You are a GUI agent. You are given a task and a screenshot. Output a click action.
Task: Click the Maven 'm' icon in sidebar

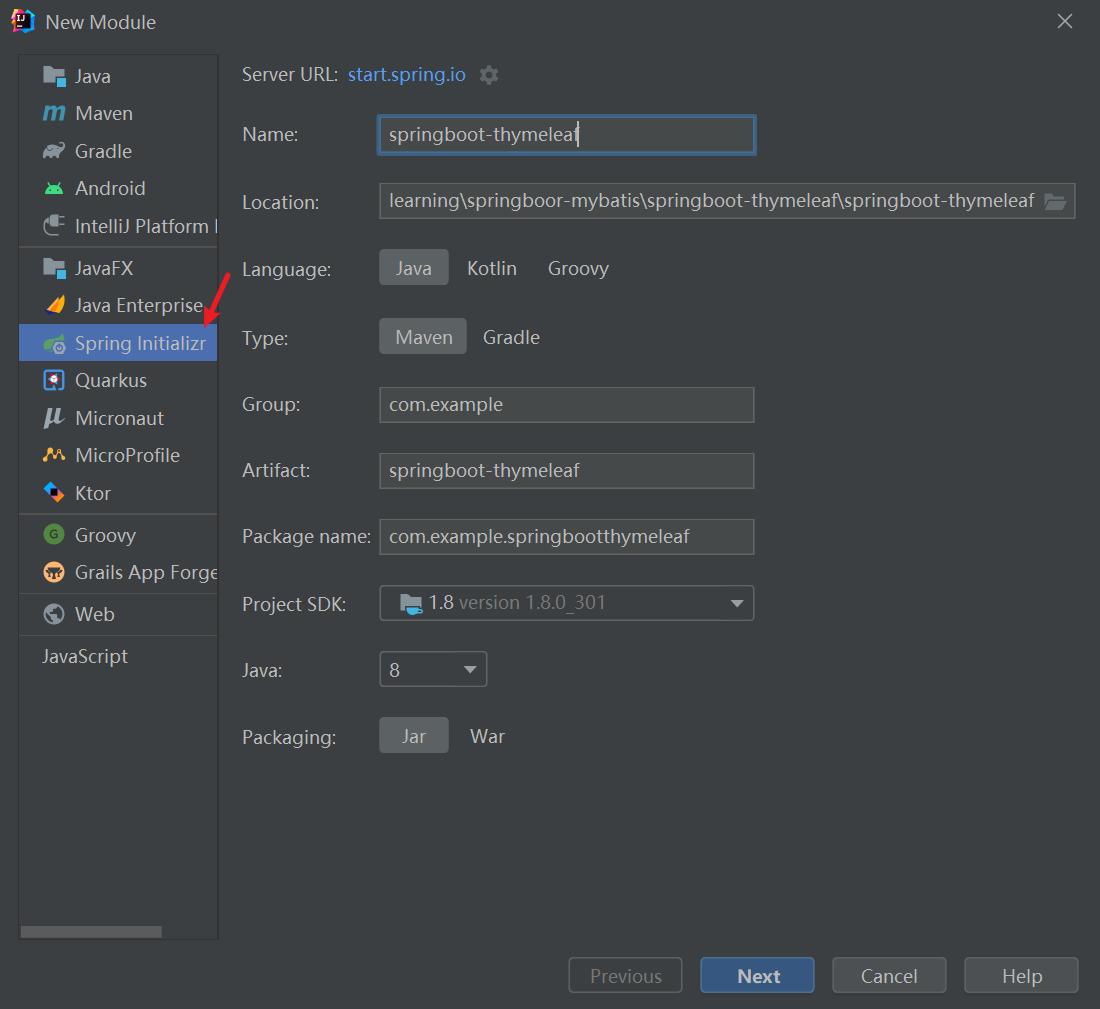(54, 113)
